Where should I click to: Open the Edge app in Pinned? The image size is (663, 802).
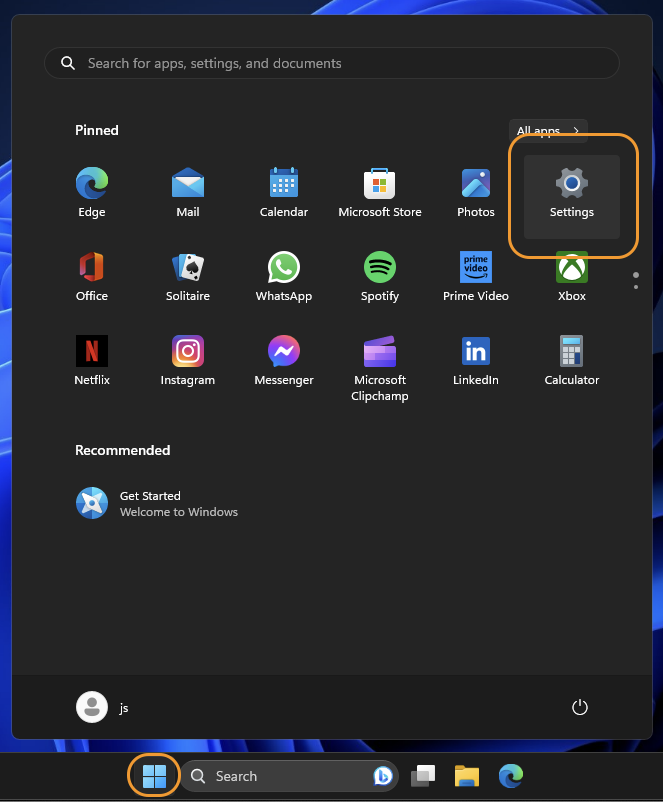coord(92,192)
